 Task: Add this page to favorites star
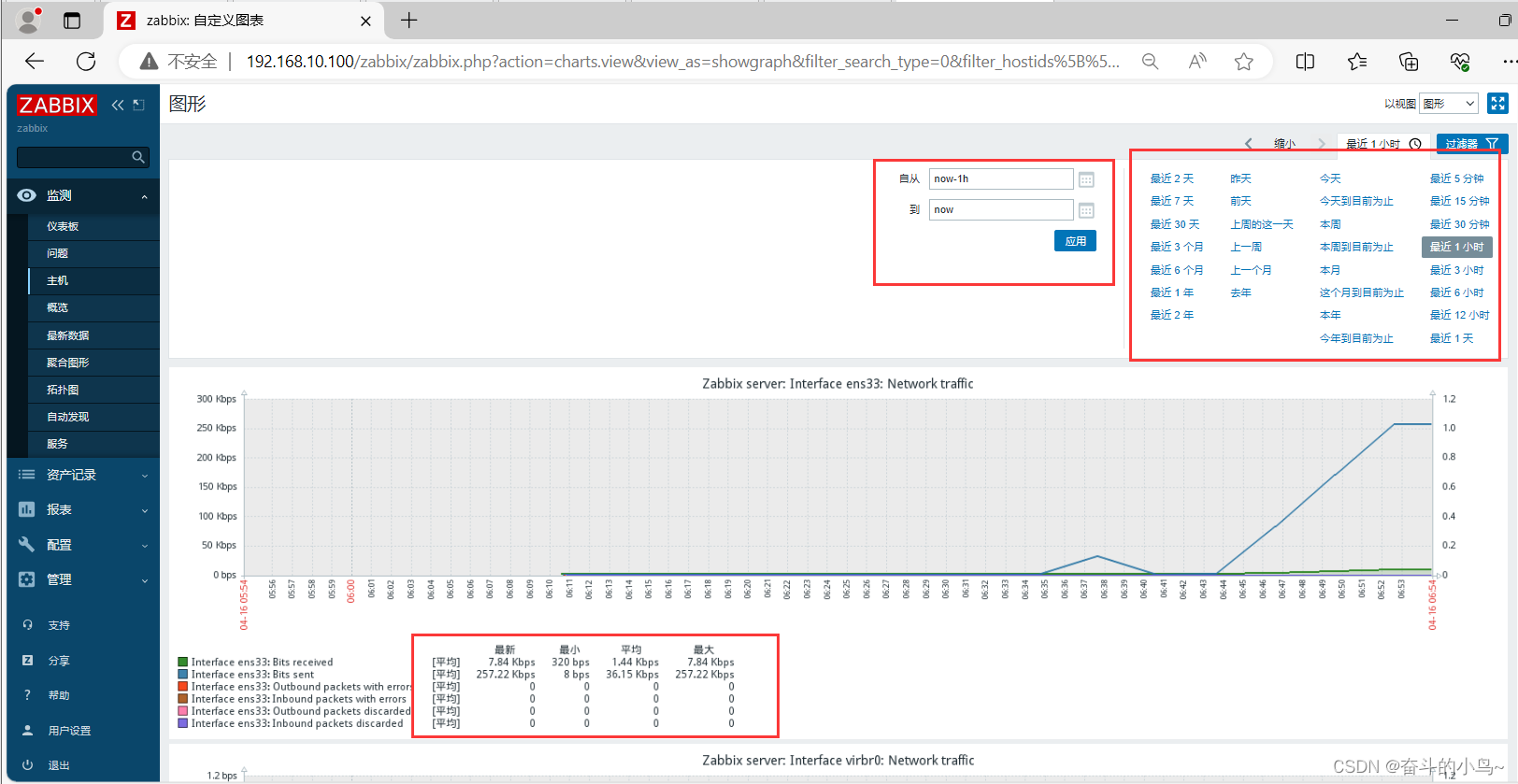coord(1243,62)
